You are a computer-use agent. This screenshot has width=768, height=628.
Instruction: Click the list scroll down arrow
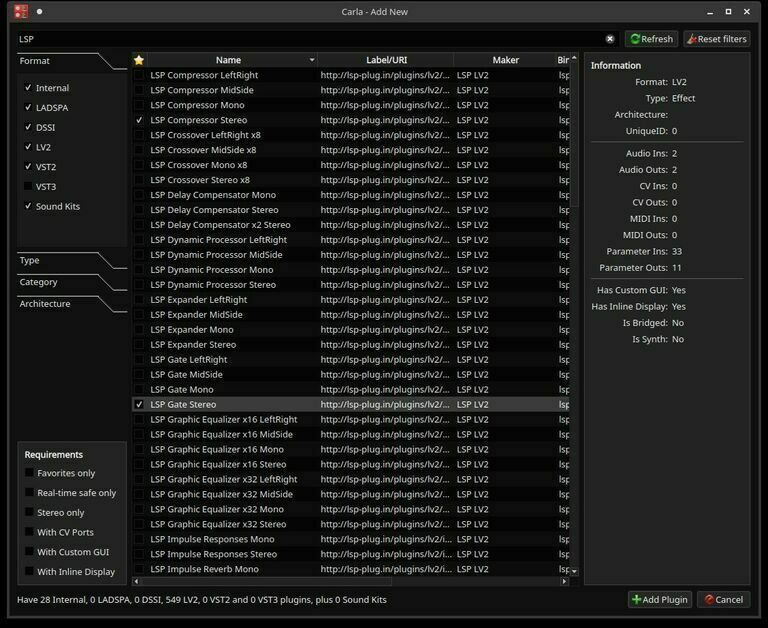[x=574, y=572]
